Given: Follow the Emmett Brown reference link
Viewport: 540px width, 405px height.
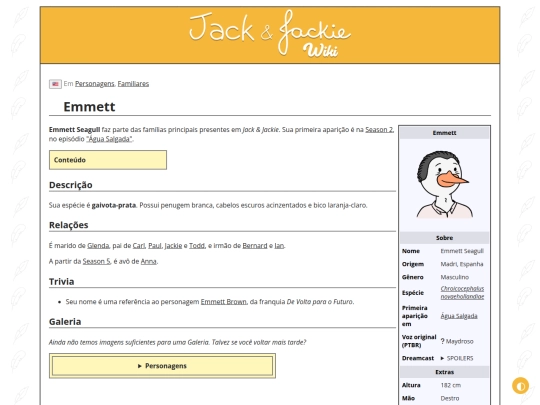Looking at the screenshot, I should tap(224, 302).
